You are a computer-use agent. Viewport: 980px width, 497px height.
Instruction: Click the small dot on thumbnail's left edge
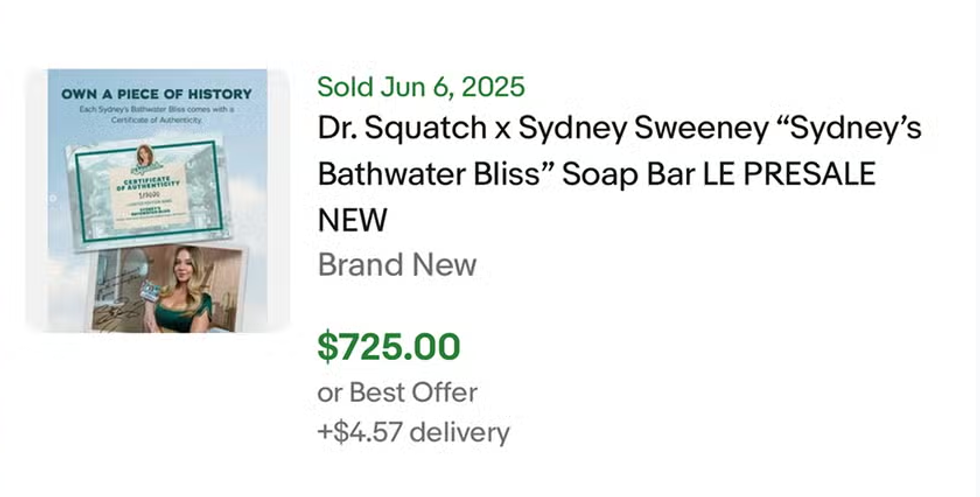pyautogui.click(x=52, y=198)
